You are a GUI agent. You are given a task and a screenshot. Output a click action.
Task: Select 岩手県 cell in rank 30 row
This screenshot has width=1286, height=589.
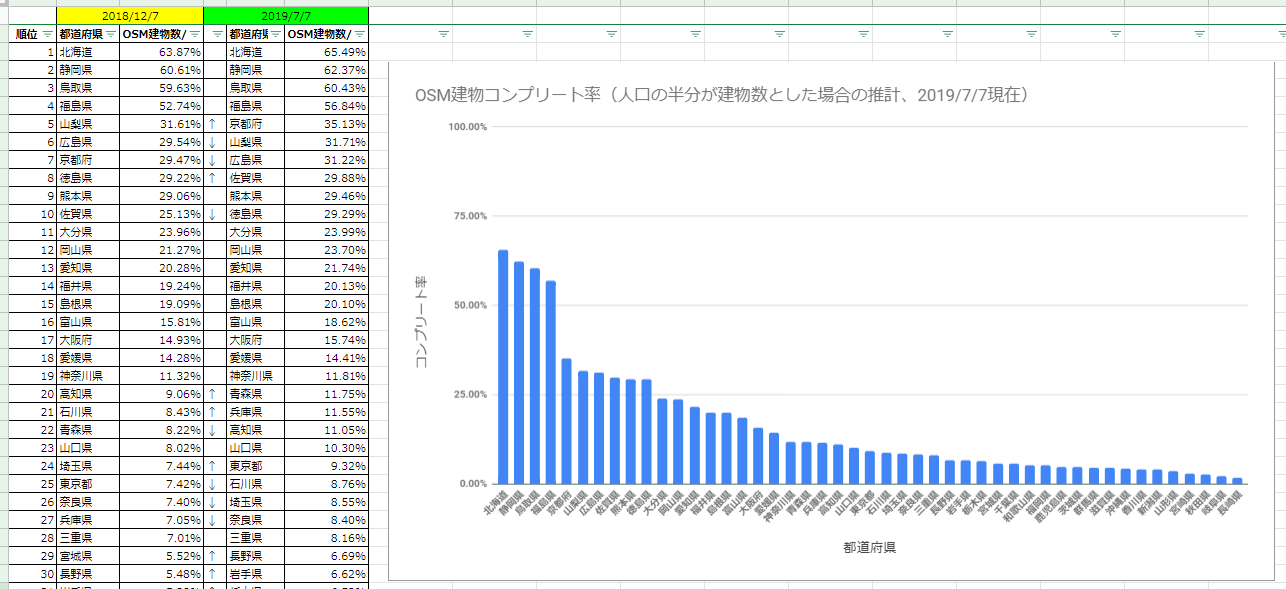255,574
